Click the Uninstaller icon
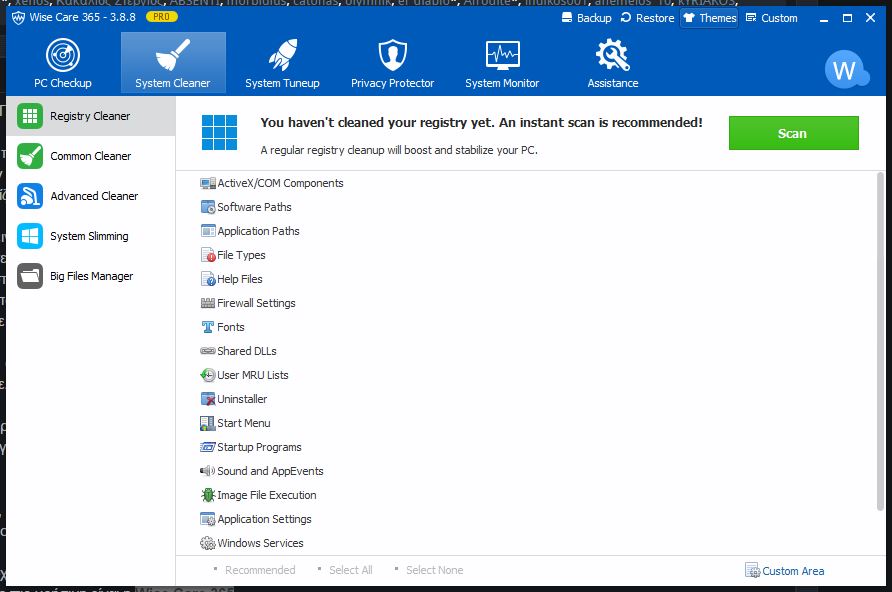Image resolution: width=892 pixels, height=592 pixels. tap(208, 399)
